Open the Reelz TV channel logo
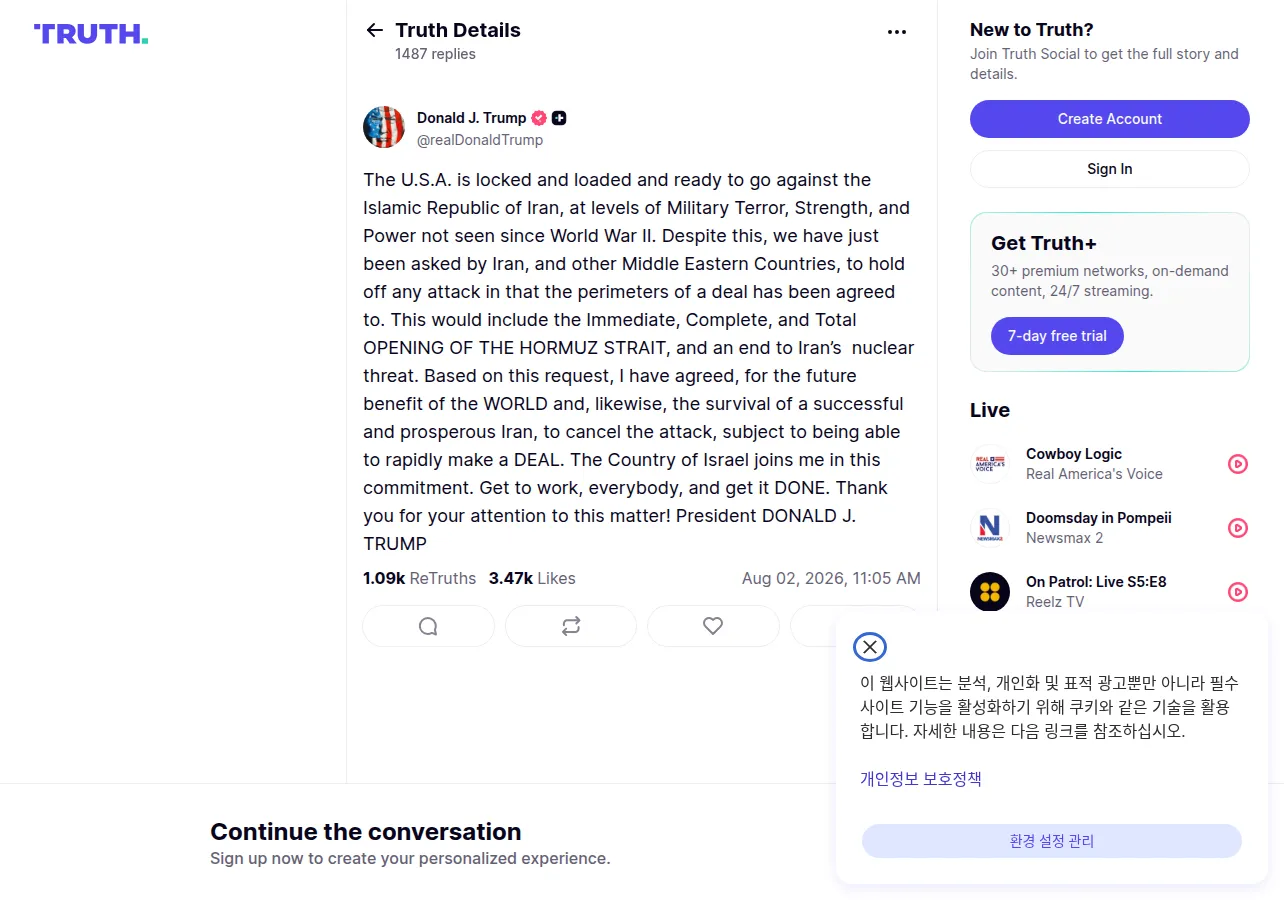Image resolution: width=1284 pixels, height=900 pixels. pyautogui.click(x=990, y=592)
